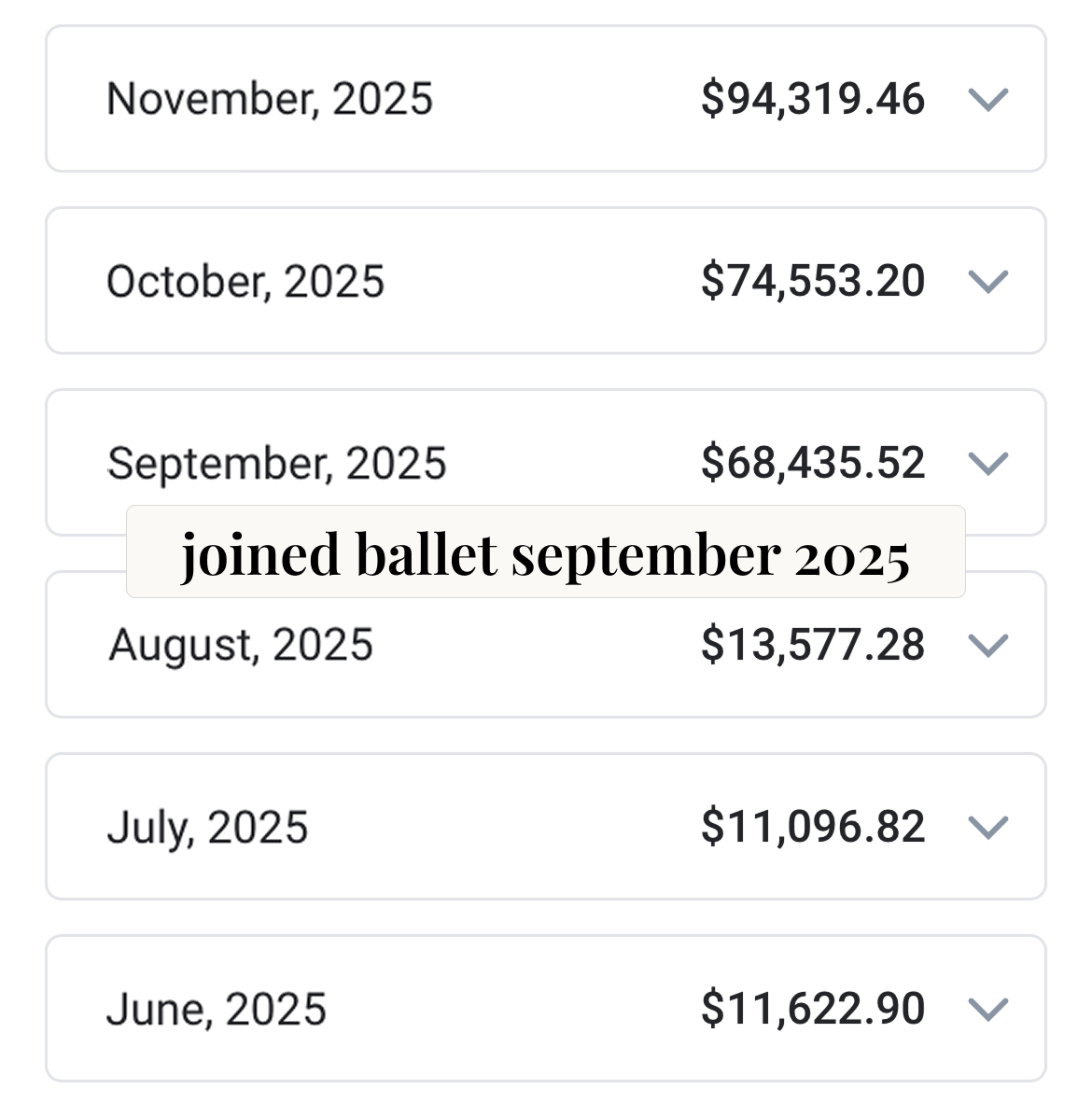Click the $68,435.52 September amount
Screen dimensions: 1092x1103
pyautogui.click(x=813, y=463)
